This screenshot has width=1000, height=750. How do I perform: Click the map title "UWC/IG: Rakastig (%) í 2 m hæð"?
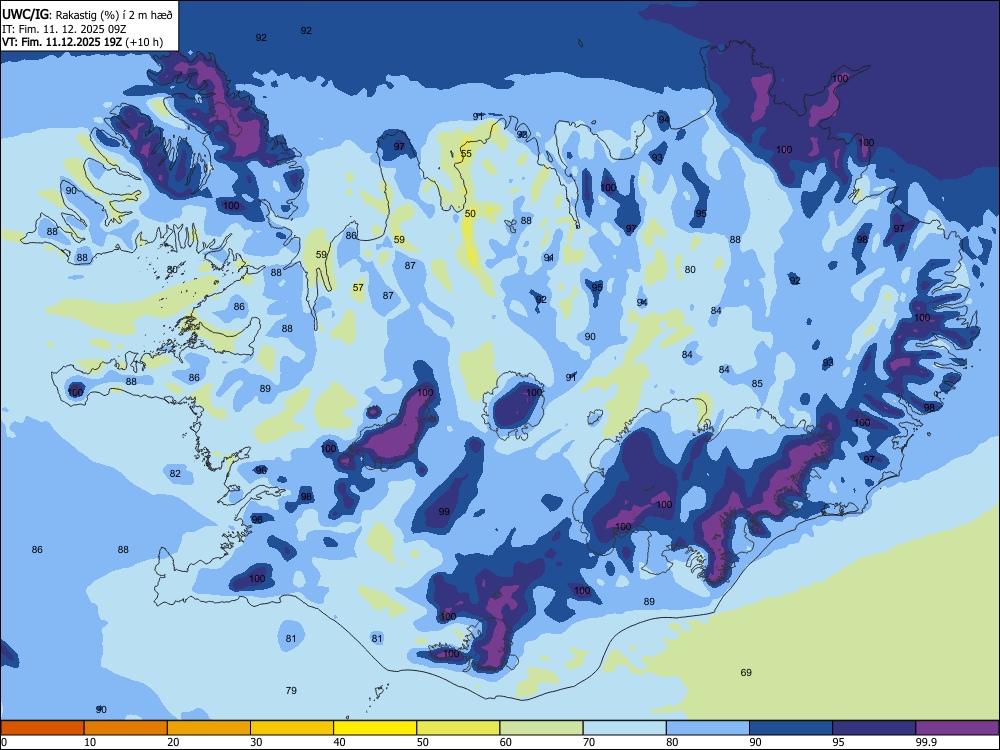(x=87, y=14)
